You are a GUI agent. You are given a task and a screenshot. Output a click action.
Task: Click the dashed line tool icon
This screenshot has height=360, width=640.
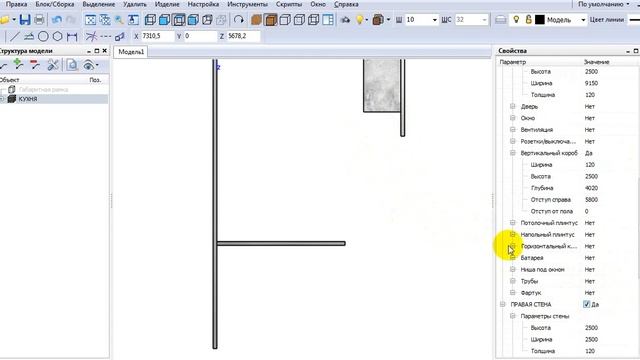[x=106, y=36]
